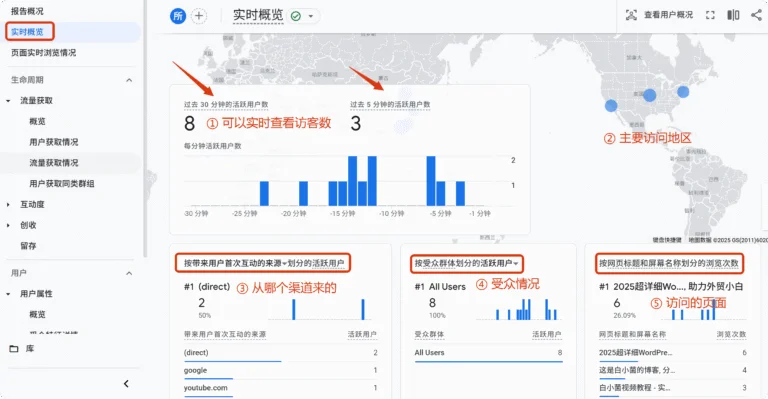Share this report
This screenshot has width=768, height=399.
click(x=756, y=15)
